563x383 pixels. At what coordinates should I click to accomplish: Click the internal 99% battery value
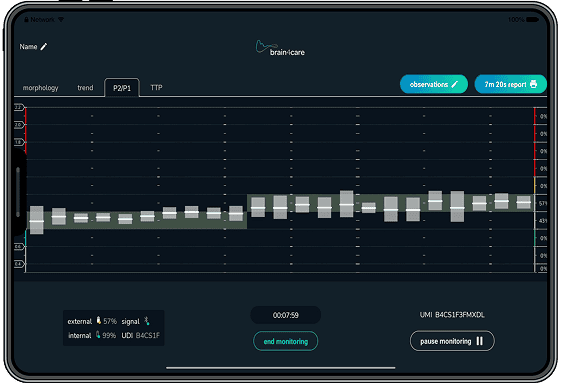(x=109, y=336)
